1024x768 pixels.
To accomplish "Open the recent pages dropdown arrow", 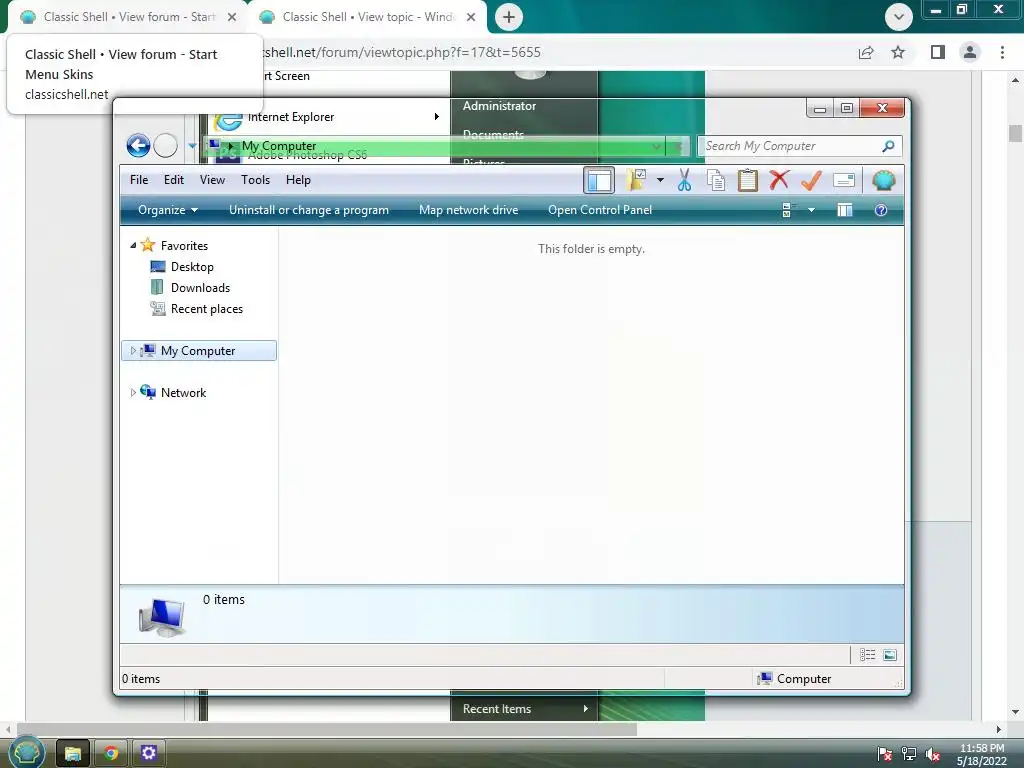I will tap(192, 146).
